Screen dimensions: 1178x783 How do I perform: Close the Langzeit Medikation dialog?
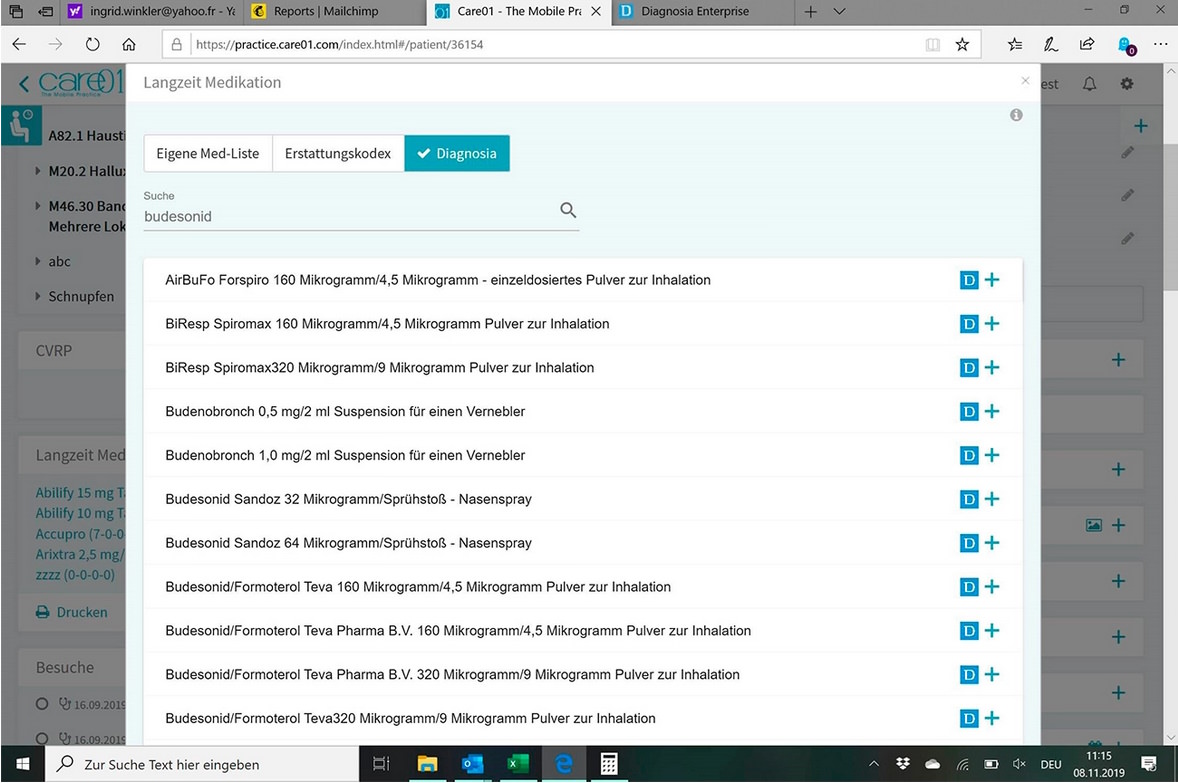pyautogui.click(x=1025, y=80)
